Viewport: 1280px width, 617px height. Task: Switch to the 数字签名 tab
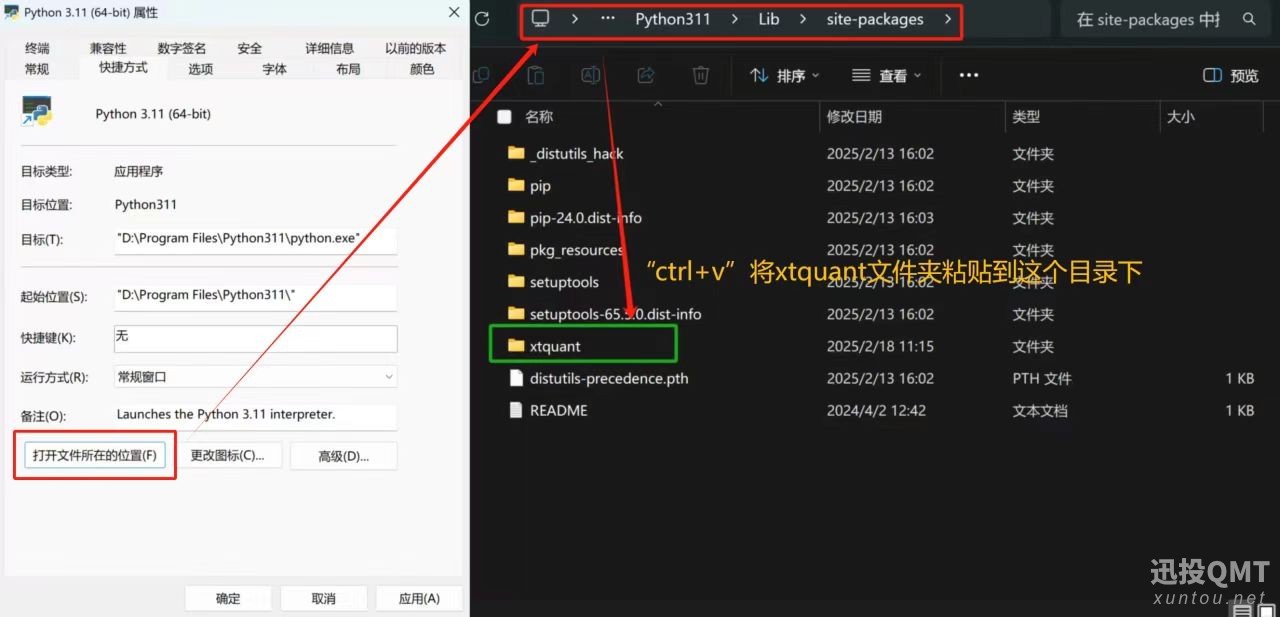click(x=182, y=48)
